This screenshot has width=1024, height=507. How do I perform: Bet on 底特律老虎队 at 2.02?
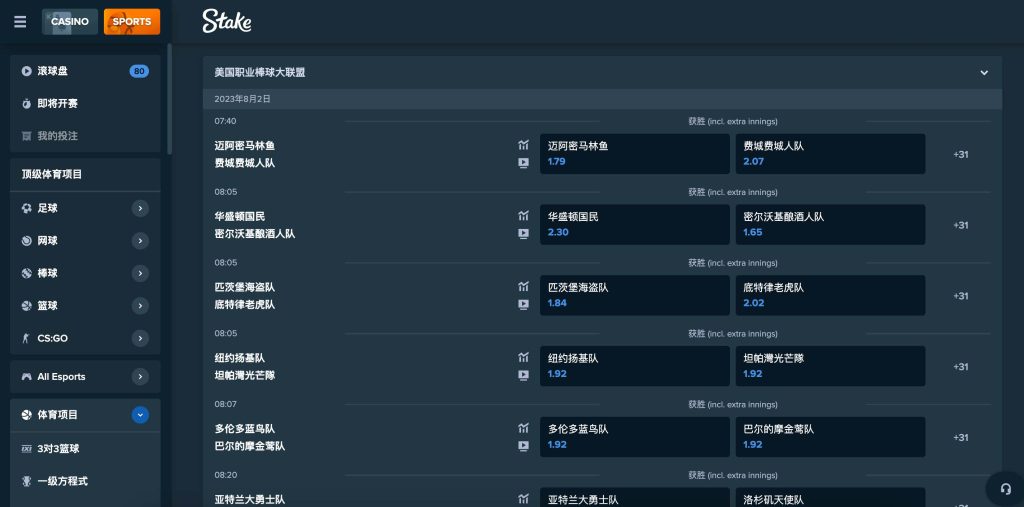point(830,295)
